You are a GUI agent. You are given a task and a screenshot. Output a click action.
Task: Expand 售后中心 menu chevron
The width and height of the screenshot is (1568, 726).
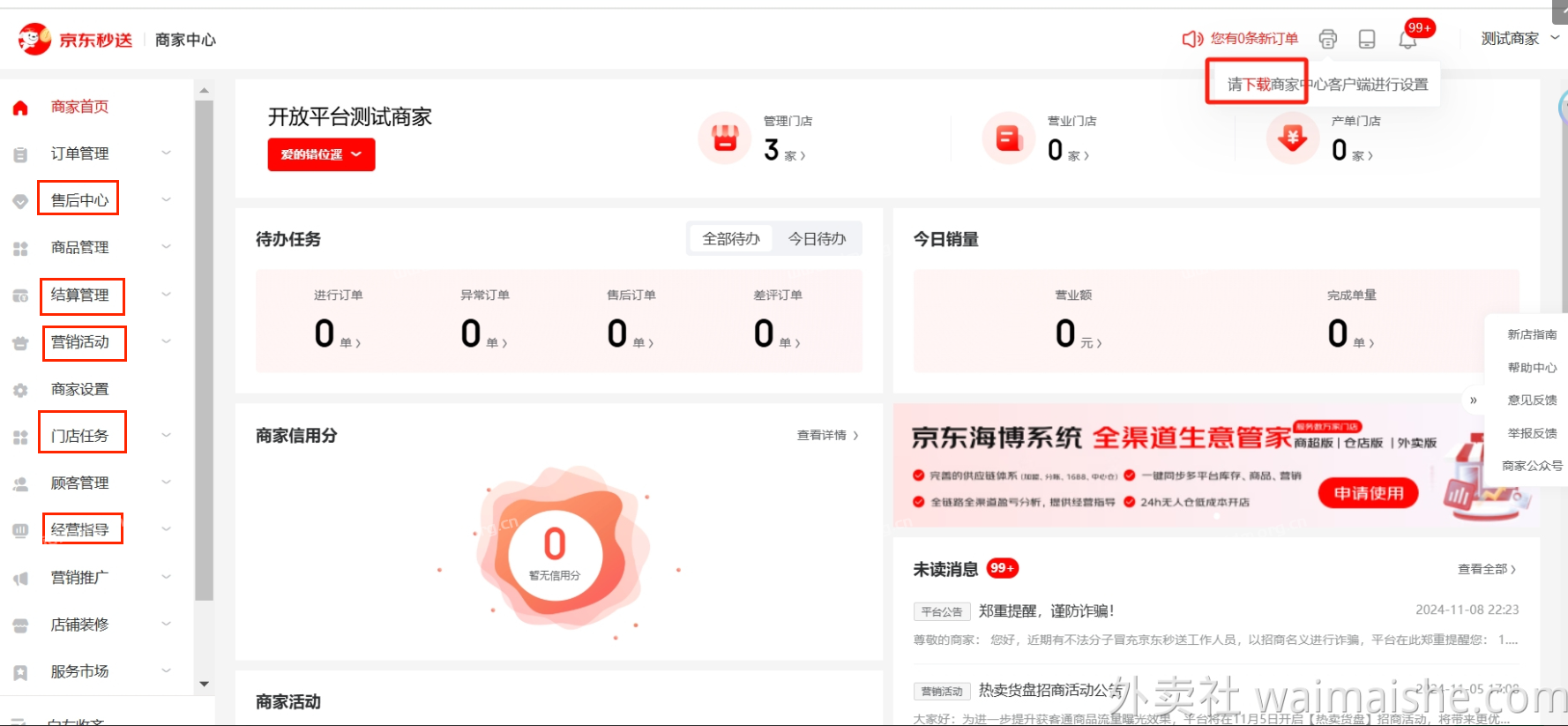166,199
